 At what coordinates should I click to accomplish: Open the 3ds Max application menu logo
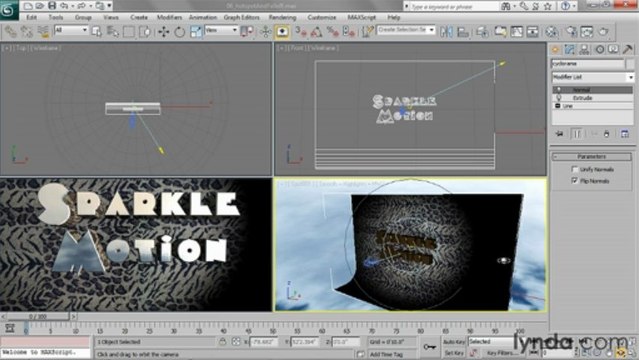9,9
